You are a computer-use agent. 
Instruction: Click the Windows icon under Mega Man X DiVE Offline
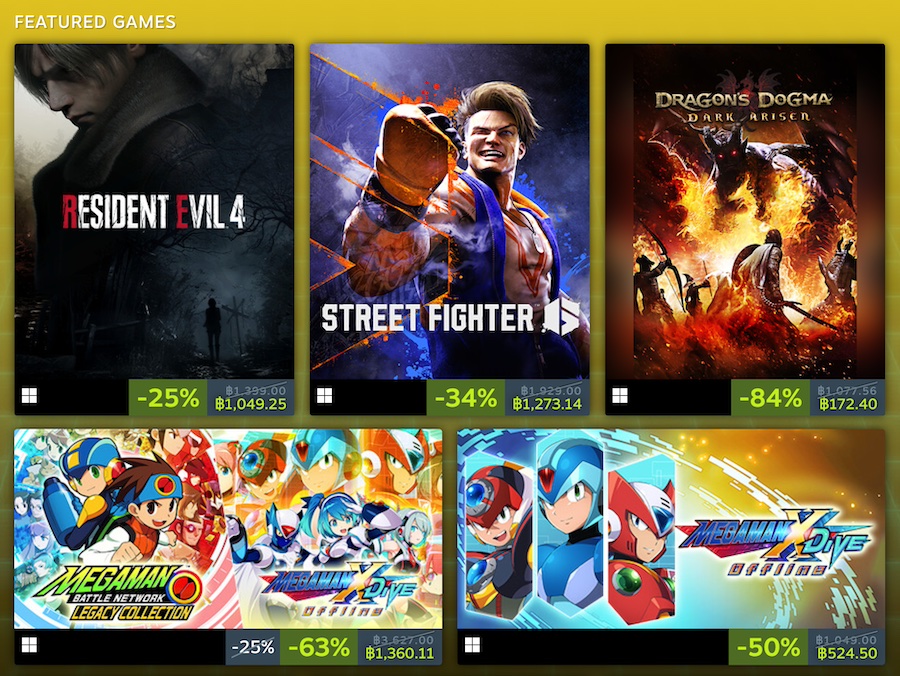tap(472, 645)
